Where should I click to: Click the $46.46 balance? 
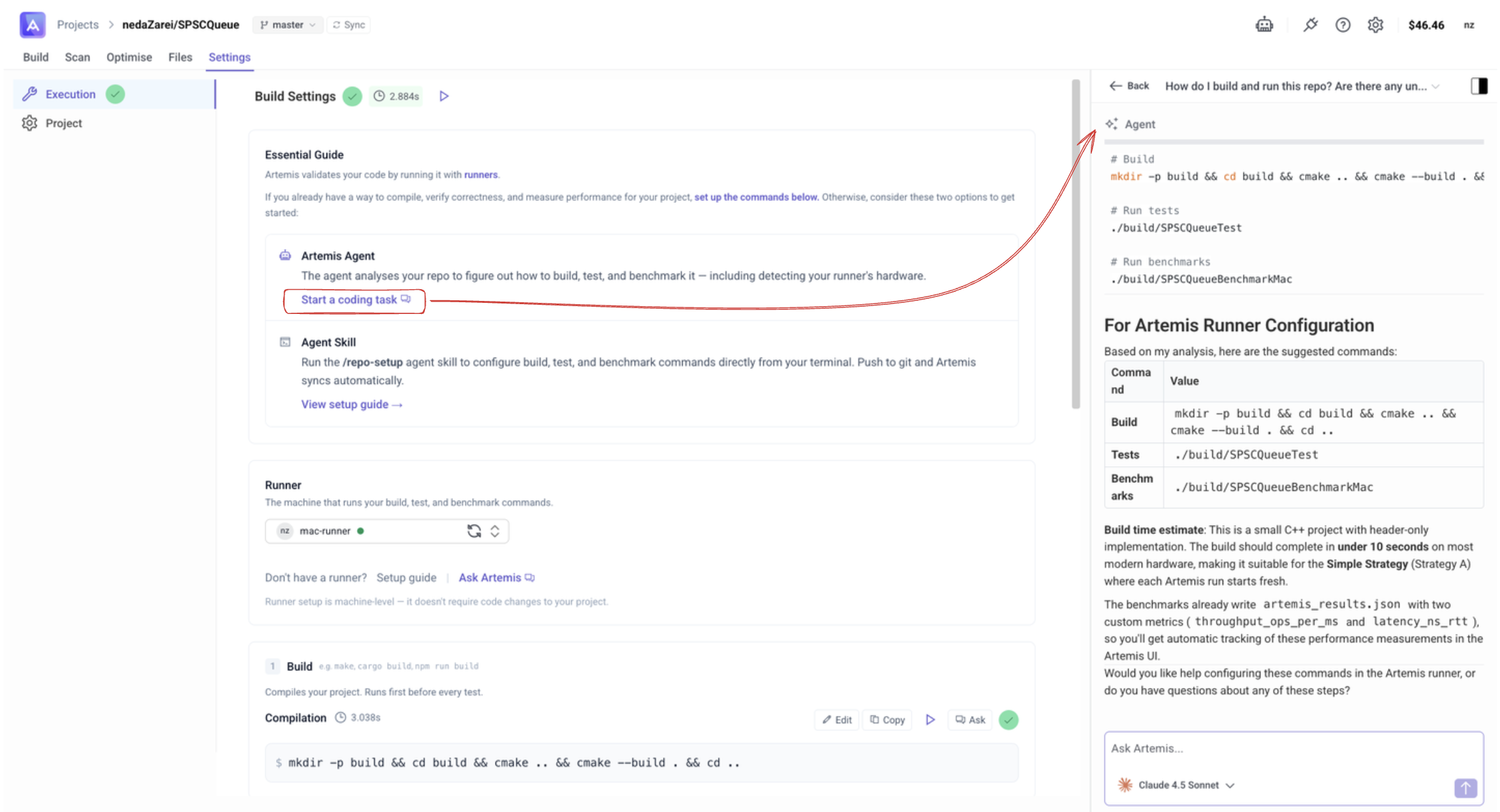1426,25
